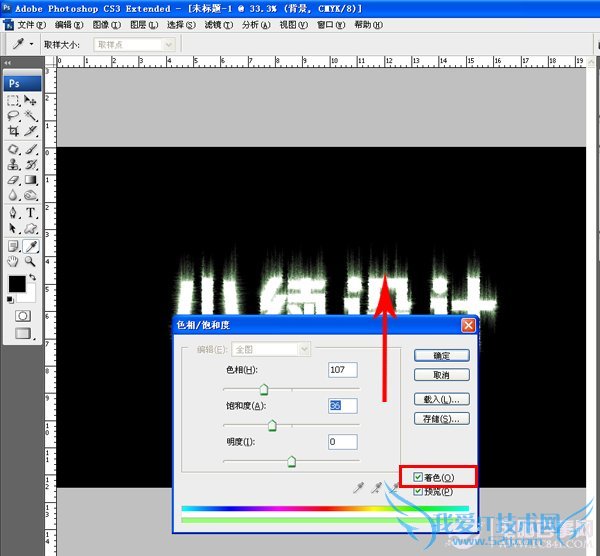
Task: Select the Lasso tool
Action: pyautogui.click(x=13, y=116)
